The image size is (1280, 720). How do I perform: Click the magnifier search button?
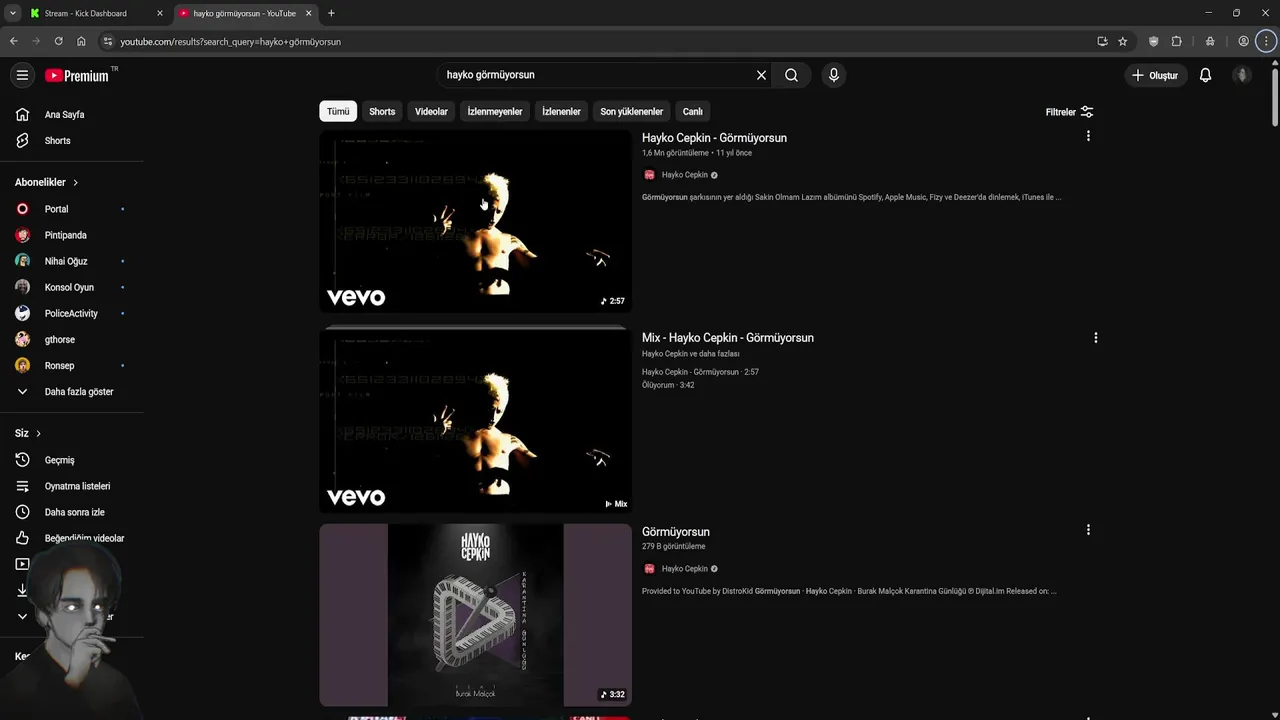[791, 75]
